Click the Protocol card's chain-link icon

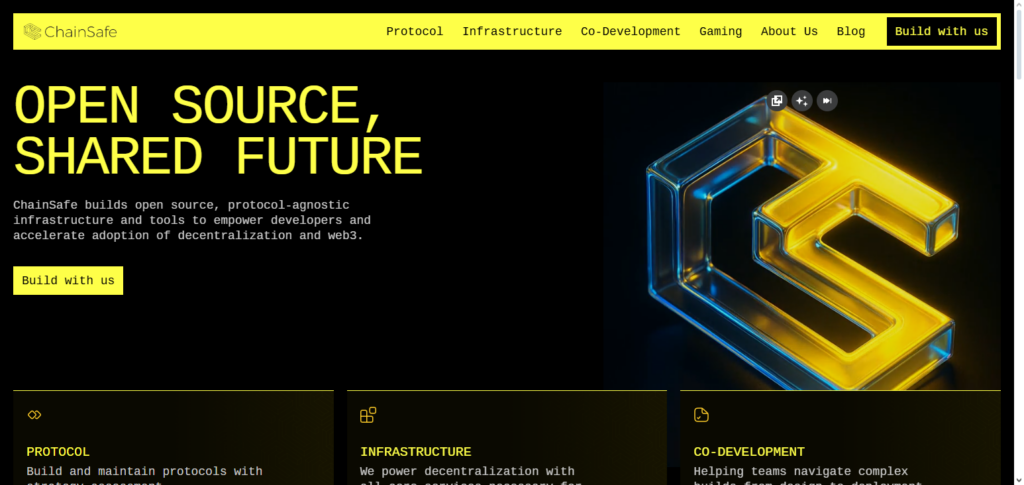tap(34, 415)
